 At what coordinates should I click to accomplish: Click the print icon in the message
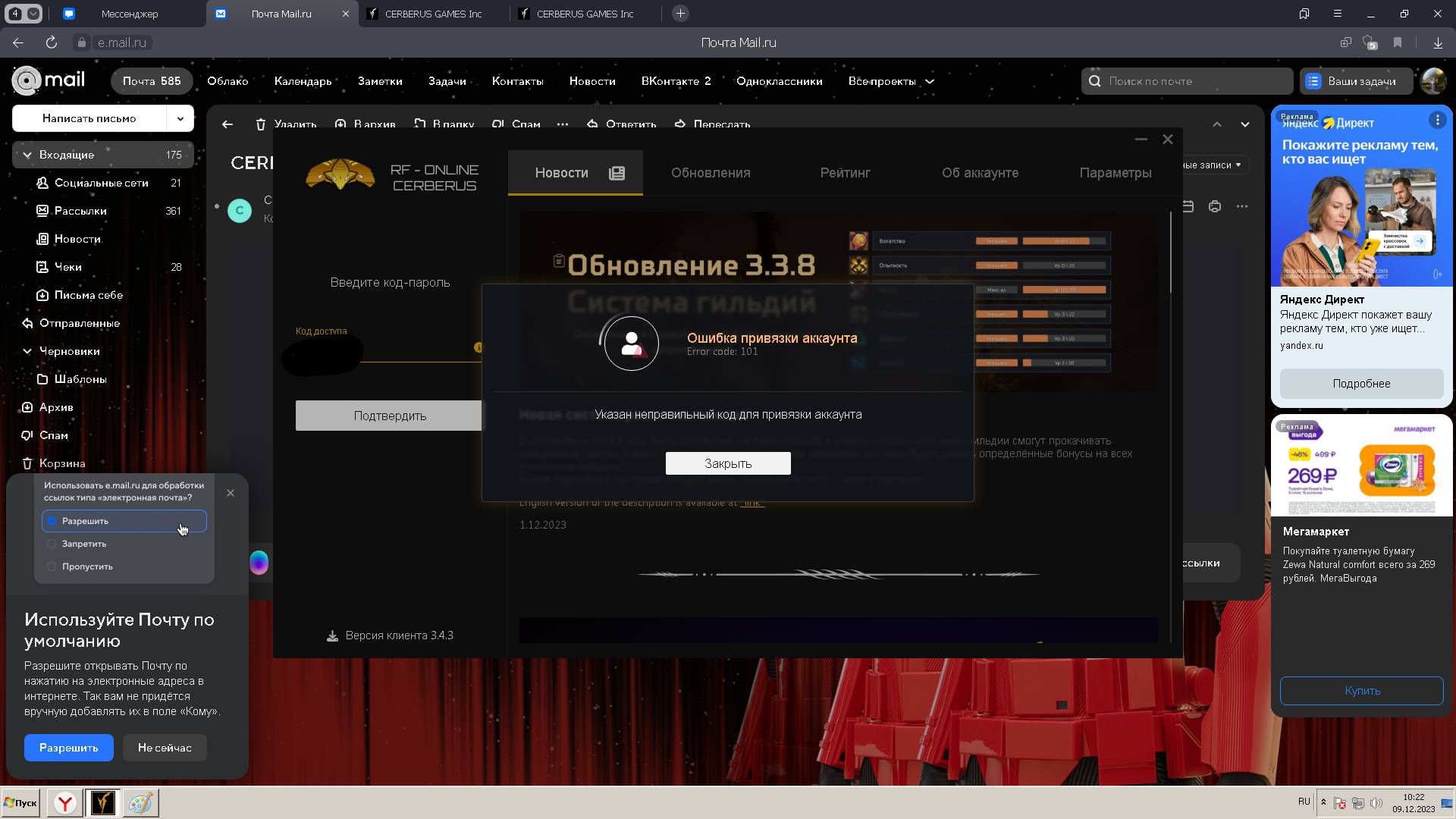tap(1215, 206)
